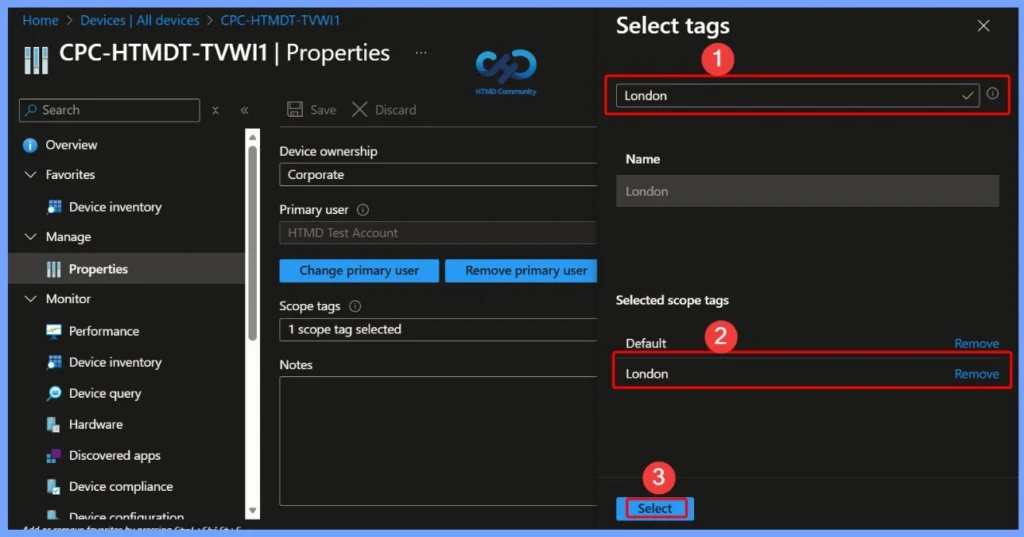Open the Device query page
1024x537 pixels.
[105, 393]
